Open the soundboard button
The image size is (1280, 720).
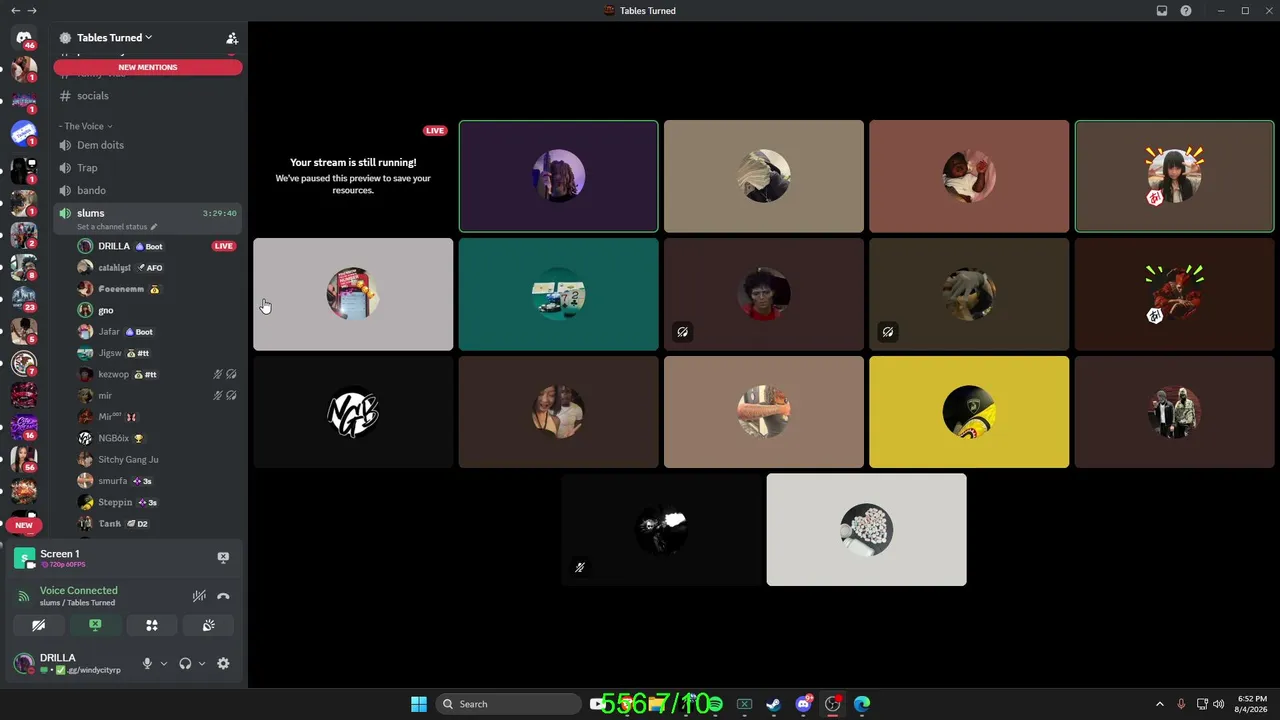(x=208, y=625)
